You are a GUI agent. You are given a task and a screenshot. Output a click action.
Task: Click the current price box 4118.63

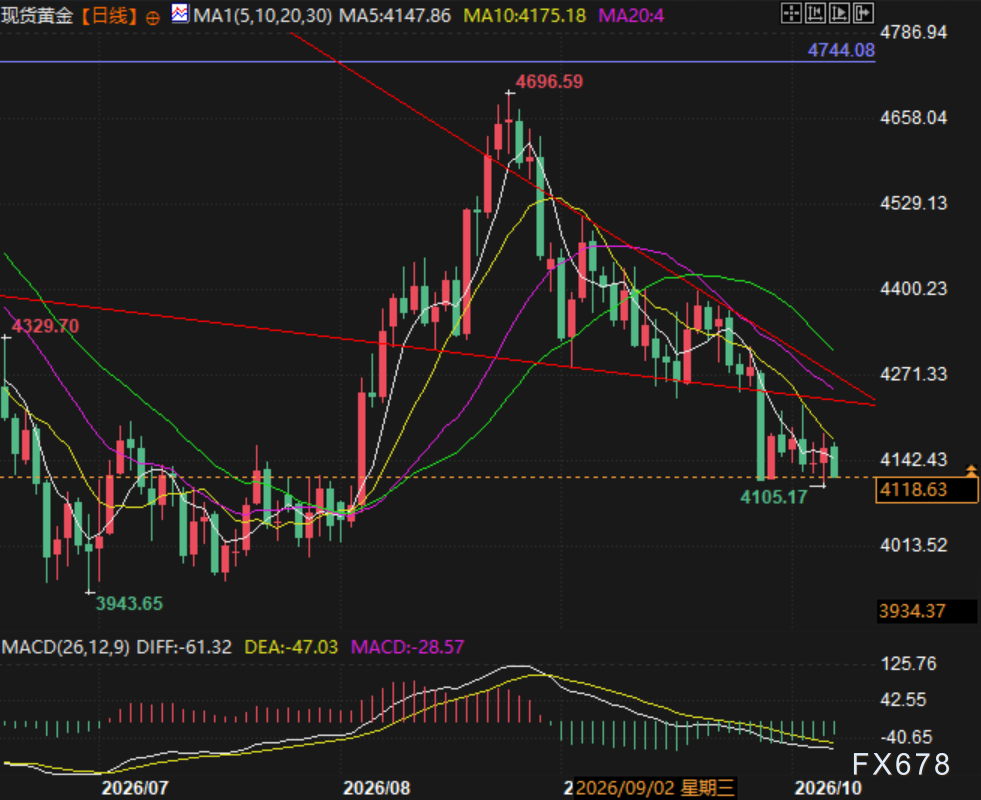point(926,489)
